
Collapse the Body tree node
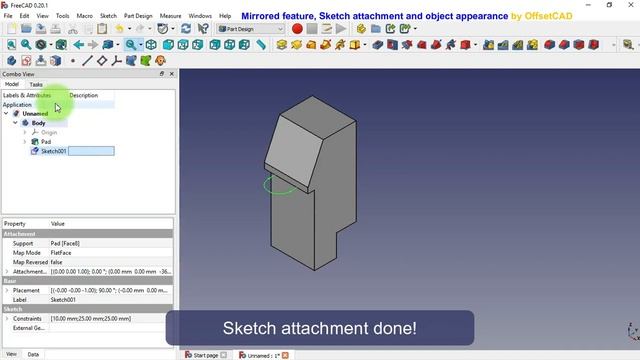coord(15,123)
